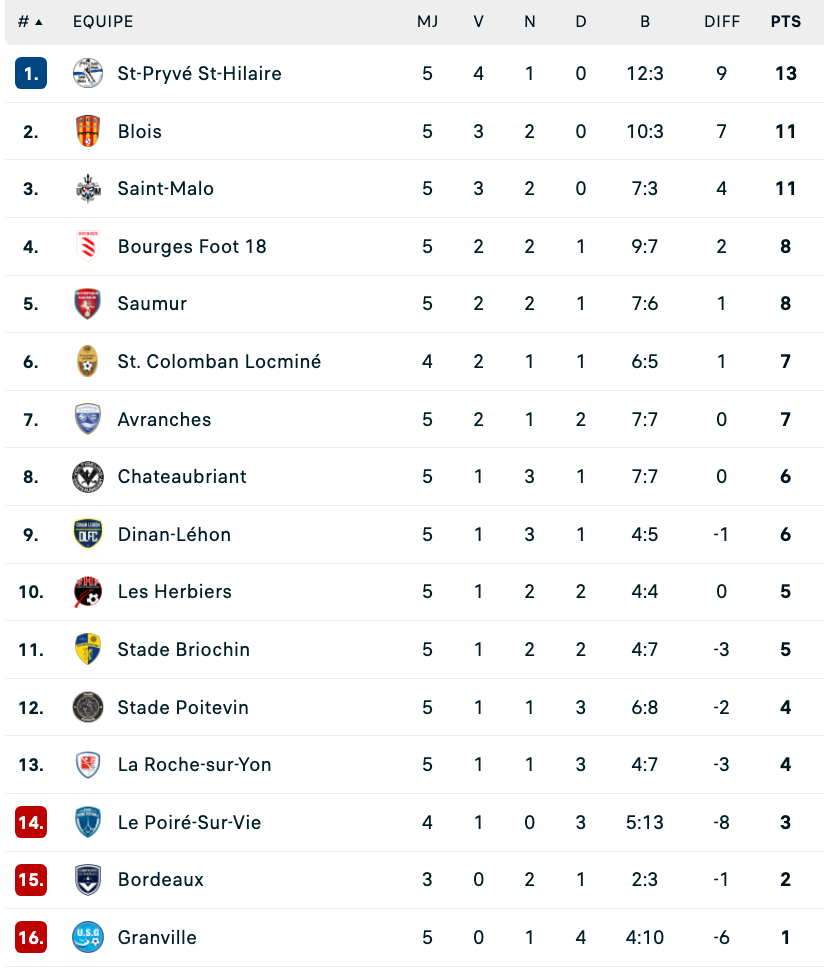
Task: Open the Saint-Malo club crest
Action: pyautogui.click(x=88, y=188)
